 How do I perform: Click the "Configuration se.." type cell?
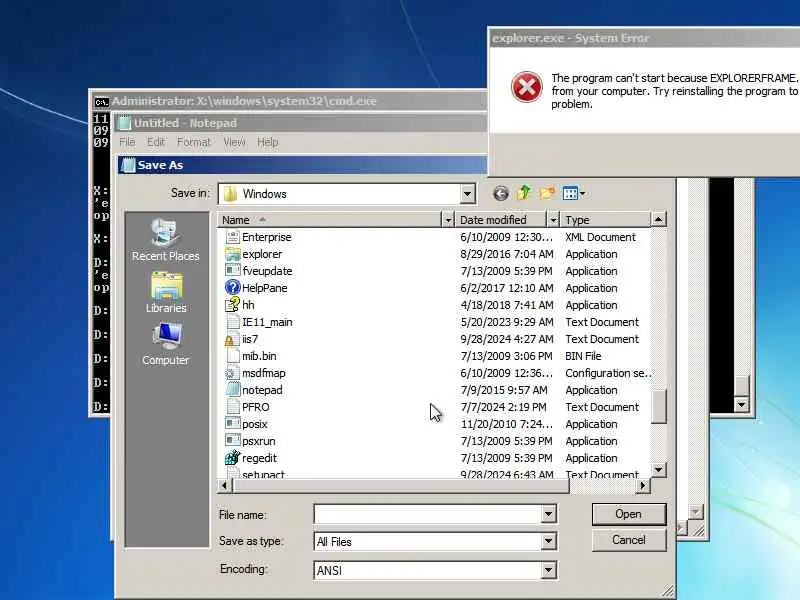[608, 373]
